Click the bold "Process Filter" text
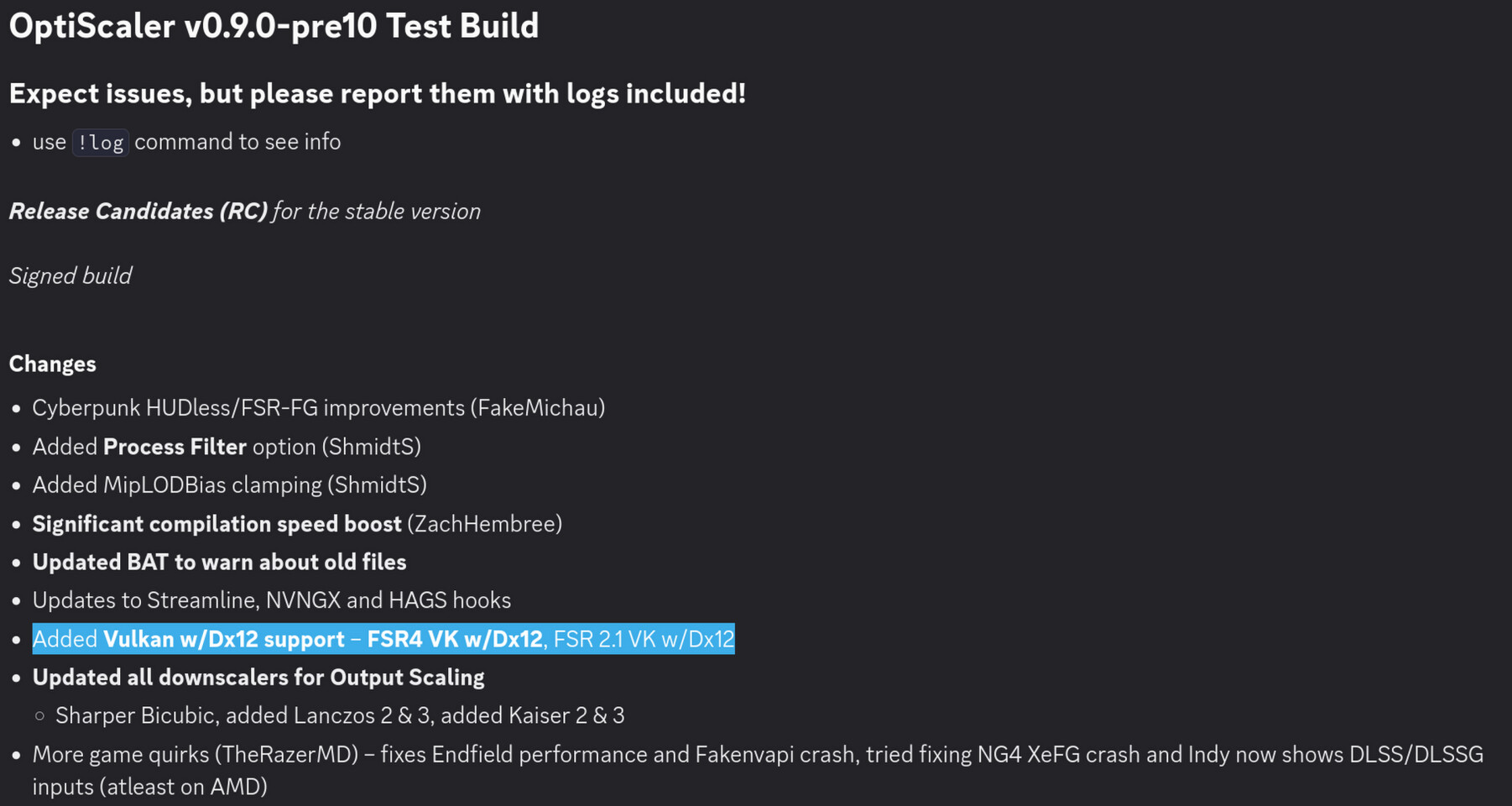 [x=175, y=447]
